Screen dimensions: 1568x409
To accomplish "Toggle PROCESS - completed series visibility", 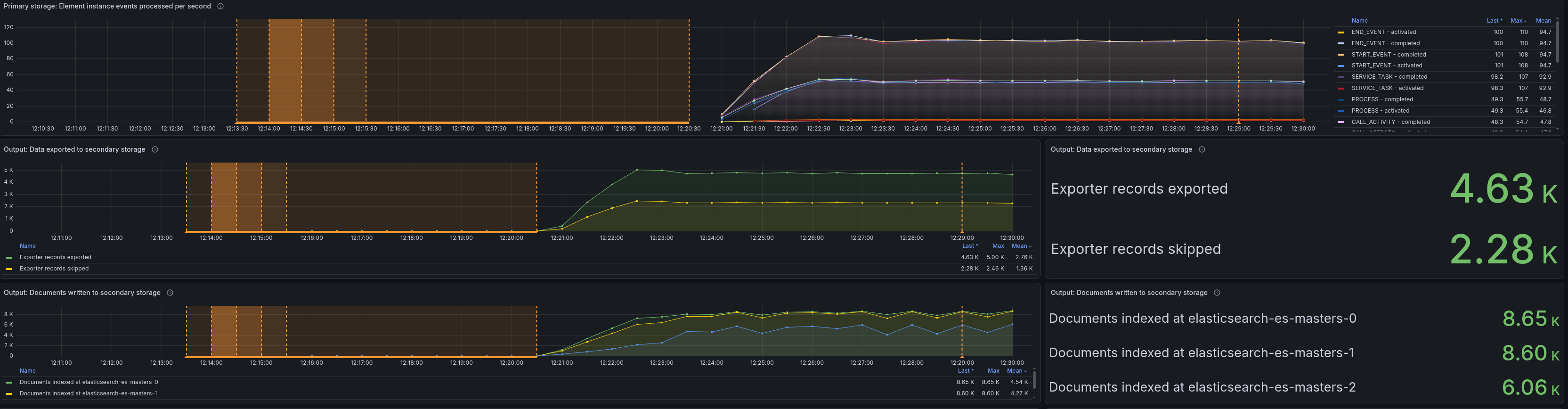I will point(1382,99).
